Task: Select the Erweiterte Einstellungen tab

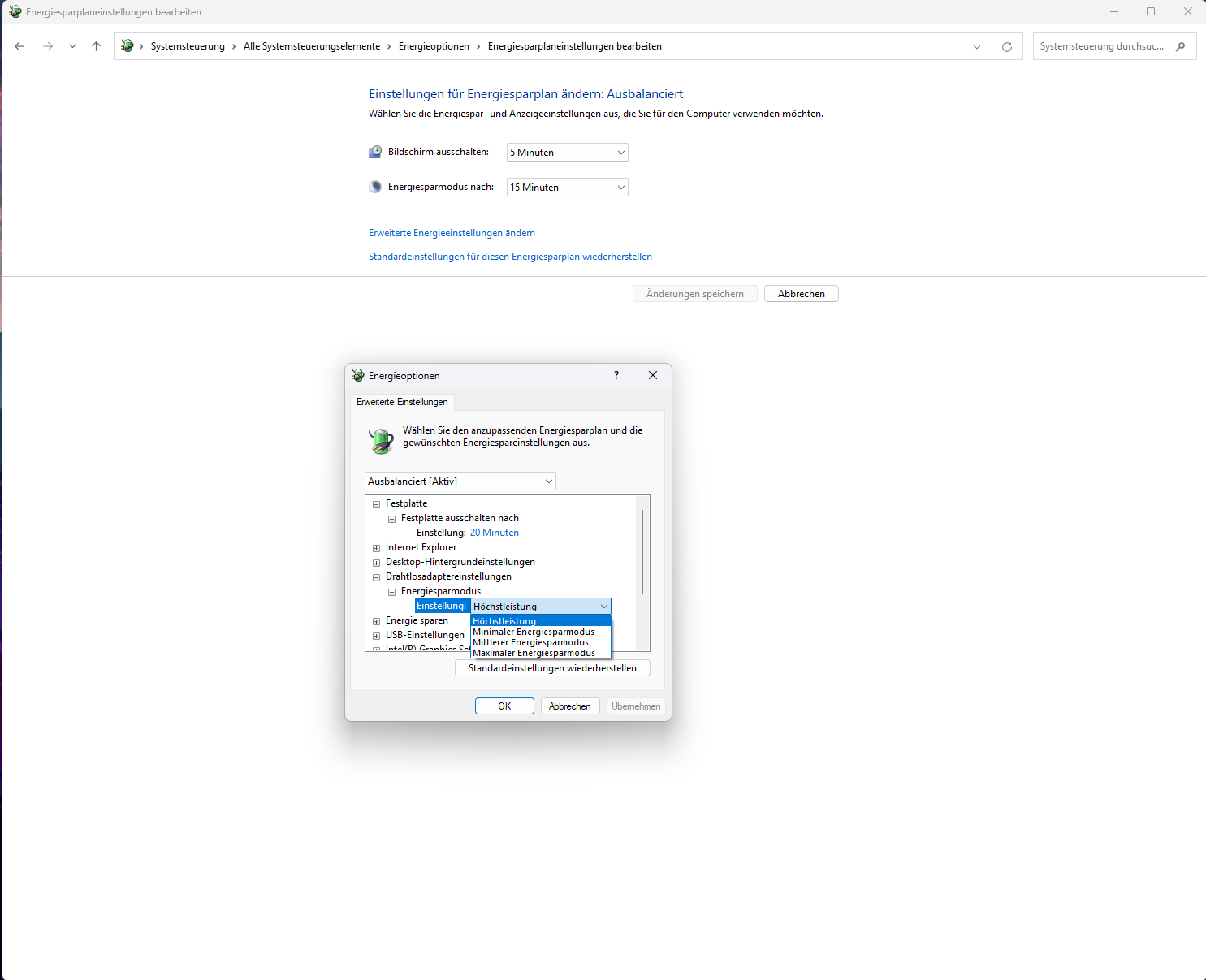Action: point(402,402)
